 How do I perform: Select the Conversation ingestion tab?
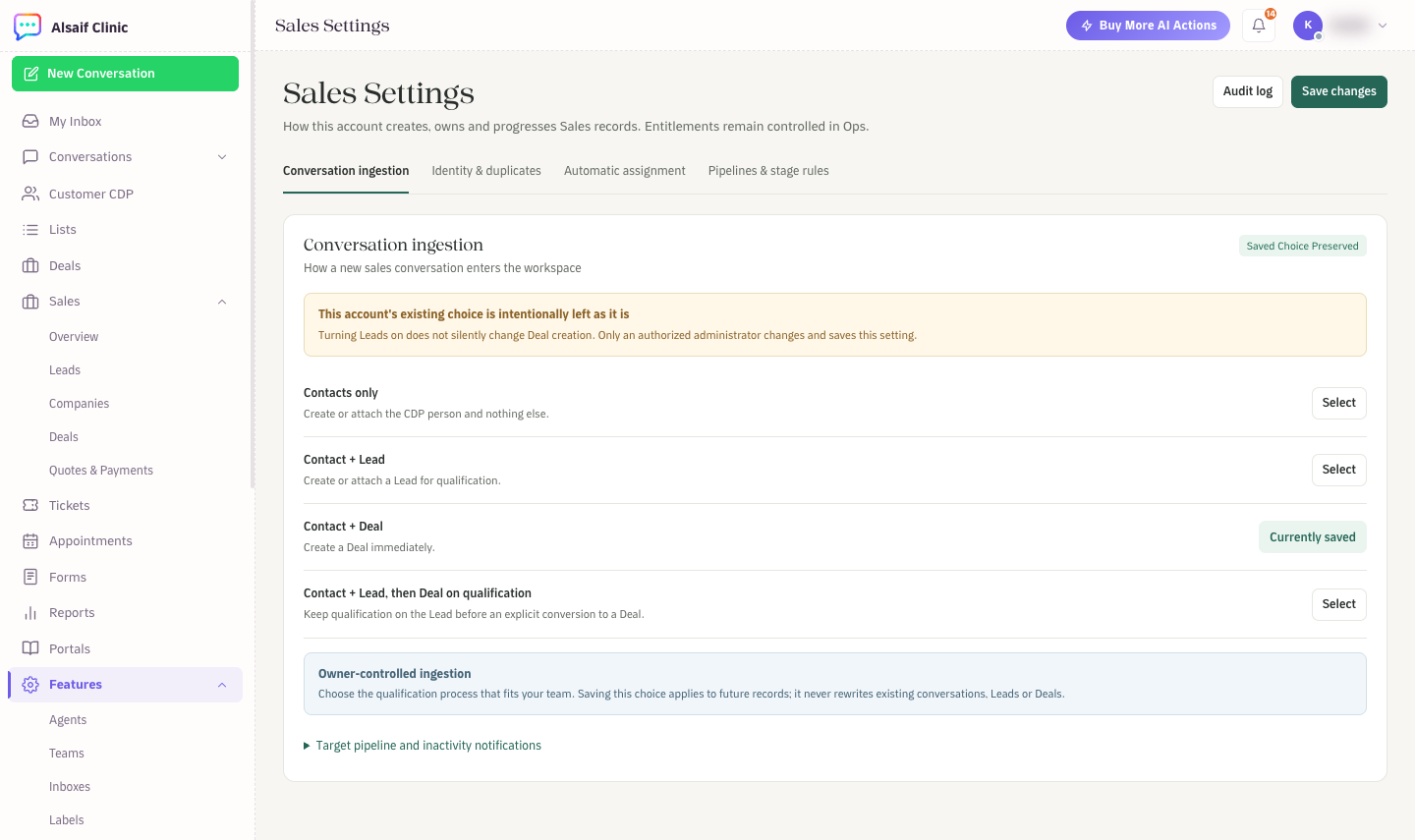346,171
